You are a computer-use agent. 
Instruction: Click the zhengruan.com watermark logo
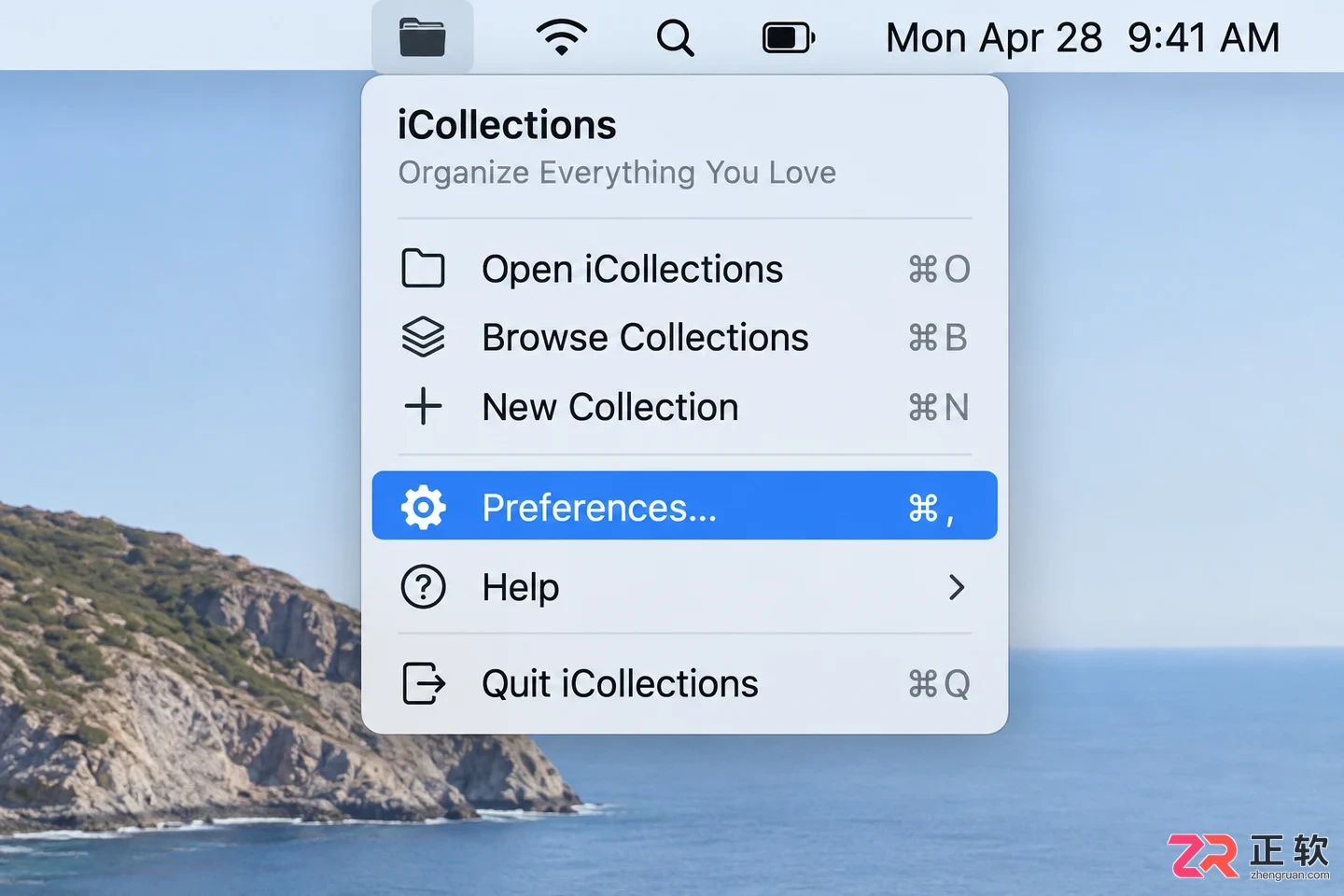coord(1249,856)
